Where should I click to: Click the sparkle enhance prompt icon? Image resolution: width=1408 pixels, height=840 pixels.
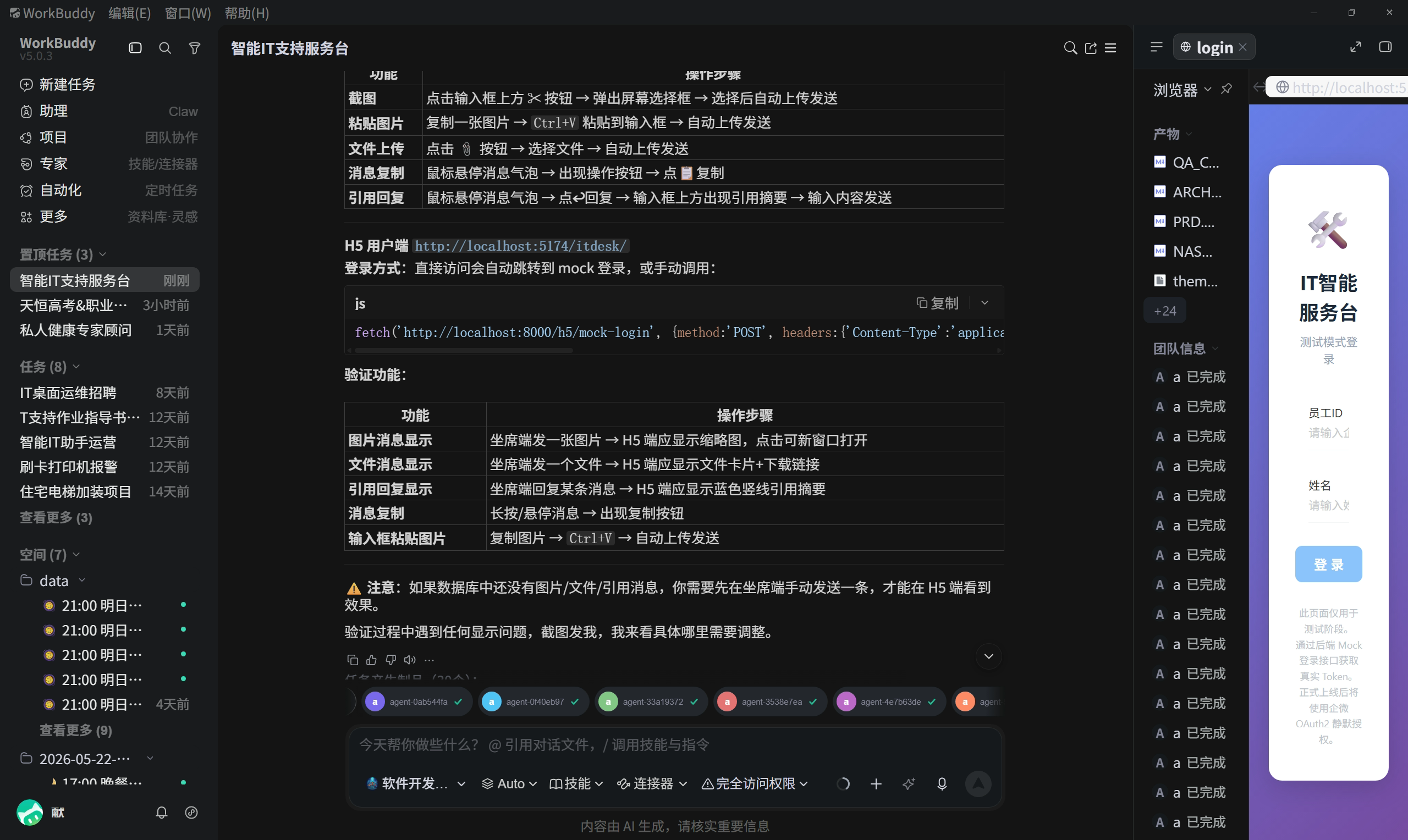coord(909,783)
